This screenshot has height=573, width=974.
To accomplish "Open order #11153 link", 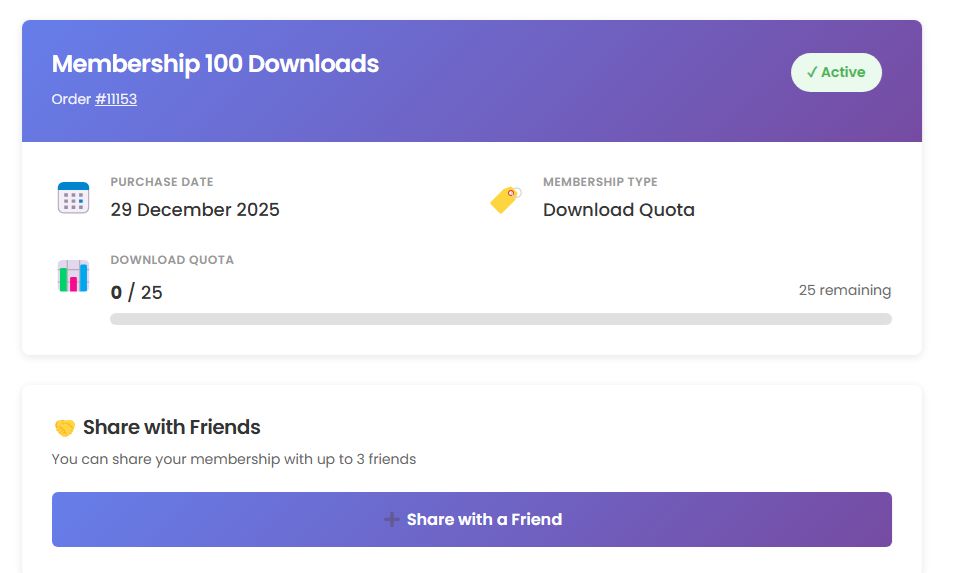I will coord(116,99).
